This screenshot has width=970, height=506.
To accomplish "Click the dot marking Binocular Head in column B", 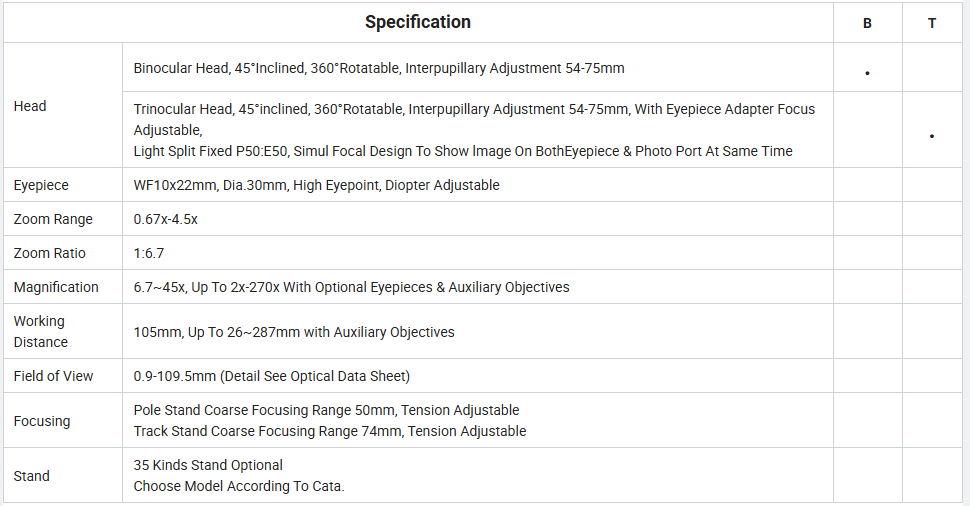I will coord(867,73).
